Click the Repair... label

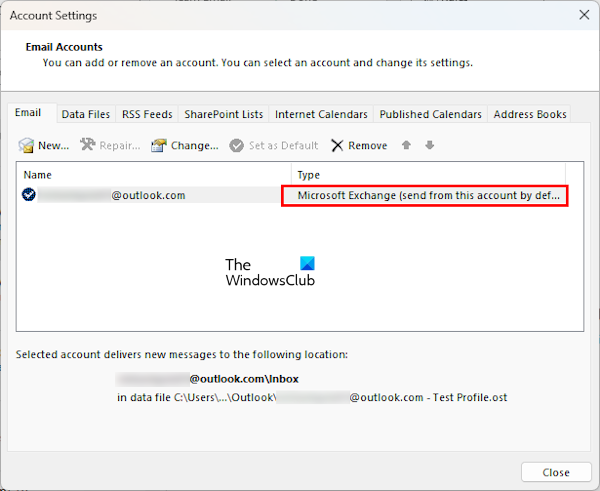click(120, 145)
